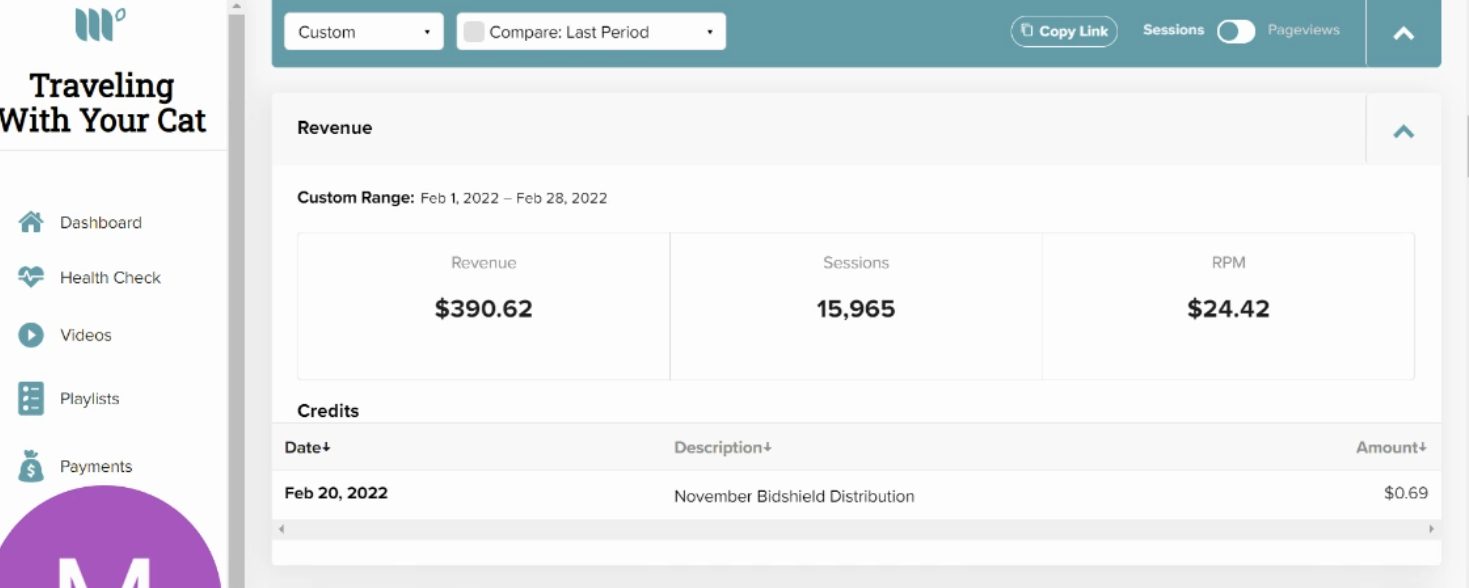The image size is (1469, 588).
Task: Click the $390.62 revenue value
Action: click(x=483, y=309)
